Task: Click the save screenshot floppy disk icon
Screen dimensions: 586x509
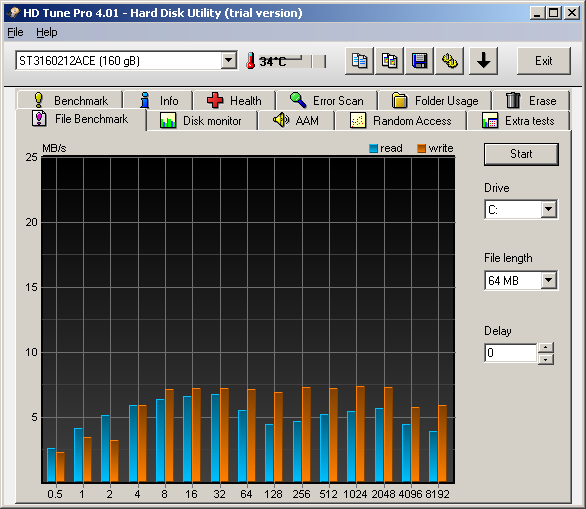Action: point(419,61)
